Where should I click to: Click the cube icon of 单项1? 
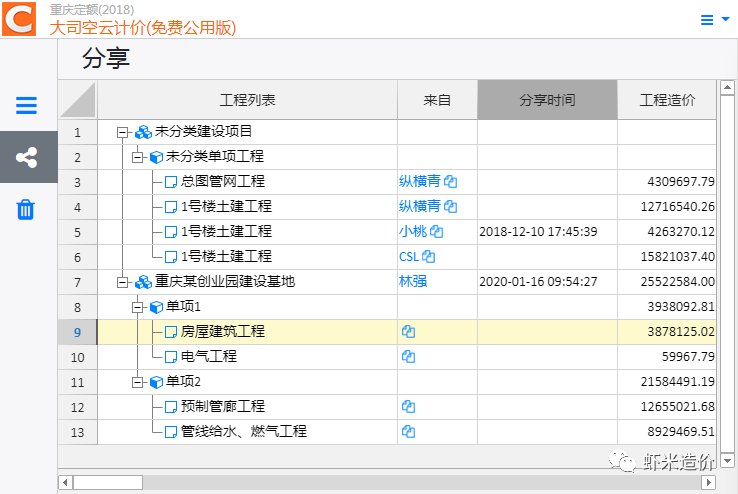coord(156,307)
